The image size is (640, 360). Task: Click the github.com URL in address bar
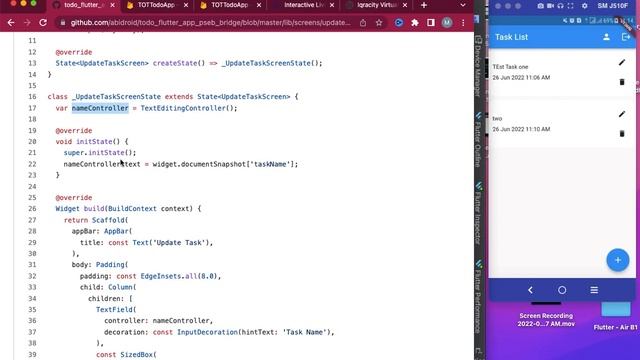click(210, 23)
